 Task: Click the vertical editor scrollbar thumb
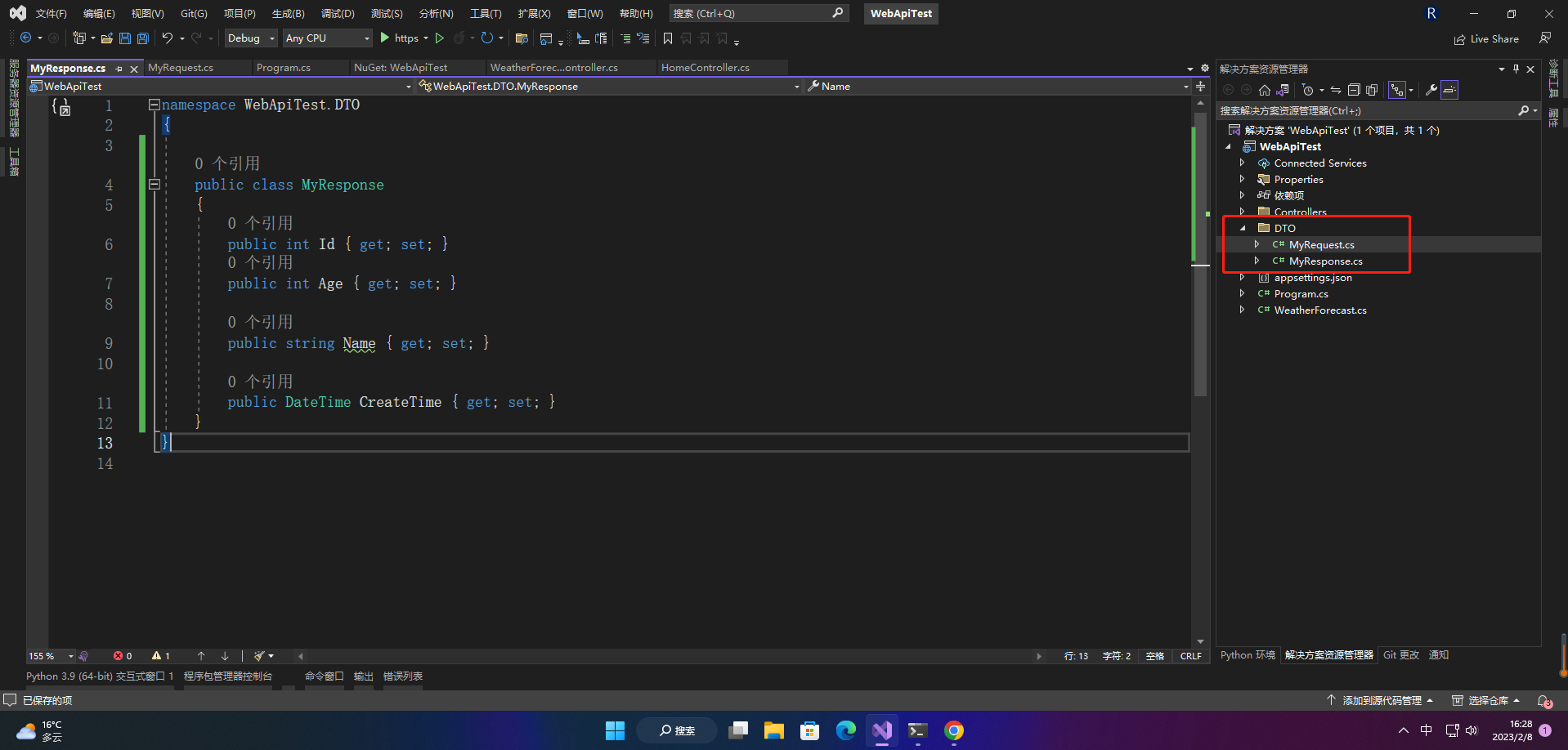pyautogui.click(x=1201, y=253)
